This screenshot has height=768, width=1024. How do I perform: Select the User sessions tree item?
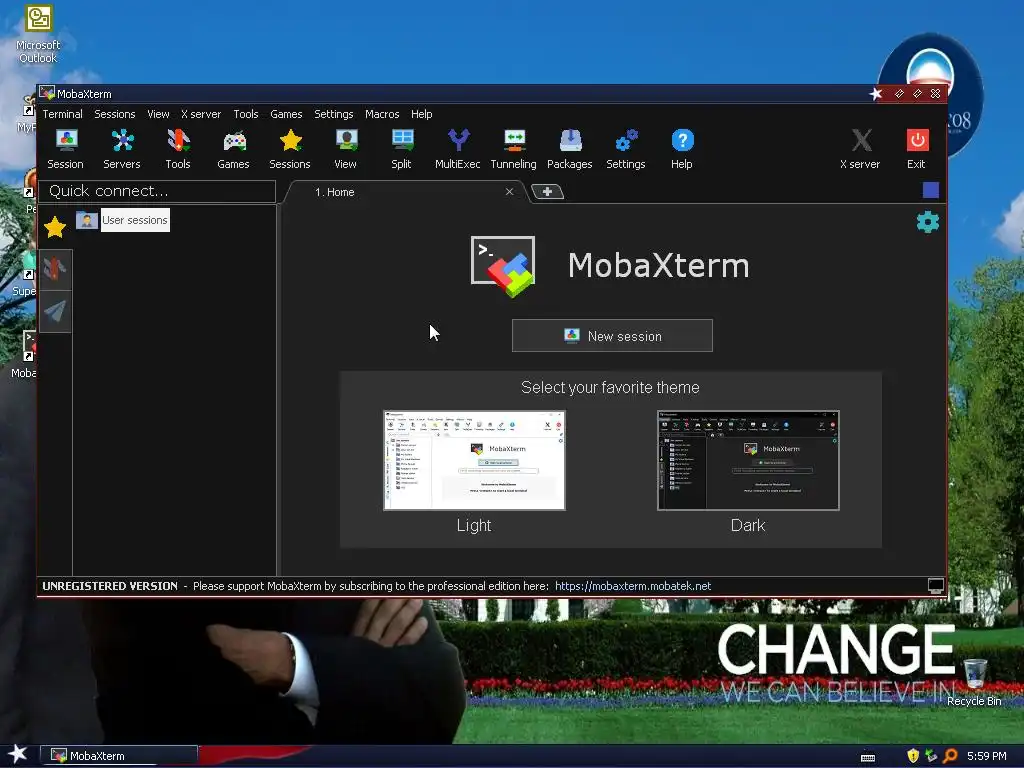(135, 220)
